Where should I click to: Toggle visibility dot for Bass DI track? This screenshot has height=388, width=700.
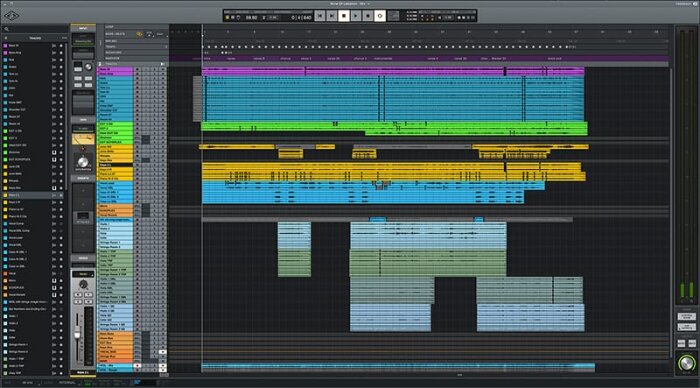tap(61, 46)
